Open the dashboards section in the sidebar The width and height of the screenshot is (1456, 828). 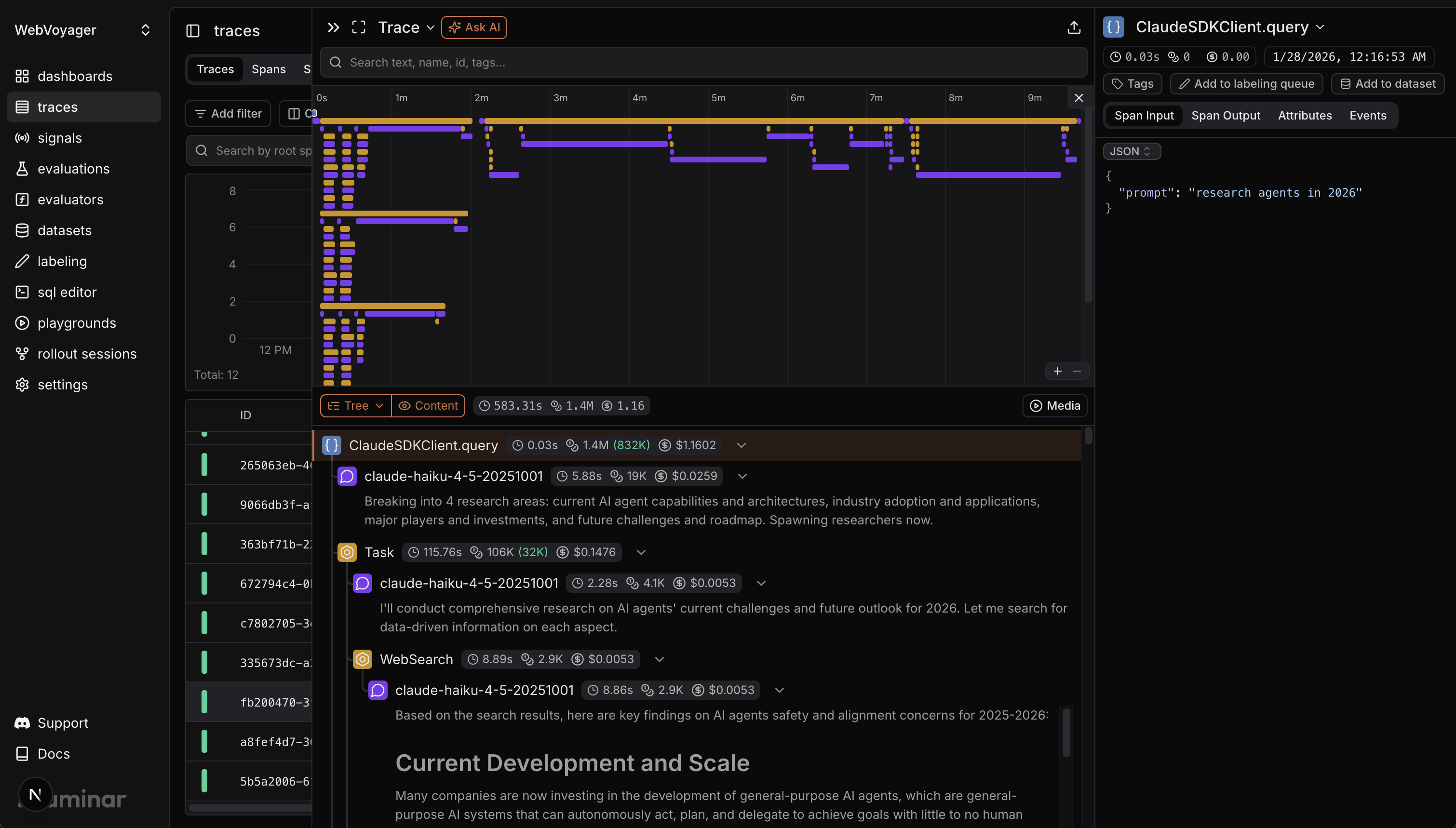click(x=75, y=76)
